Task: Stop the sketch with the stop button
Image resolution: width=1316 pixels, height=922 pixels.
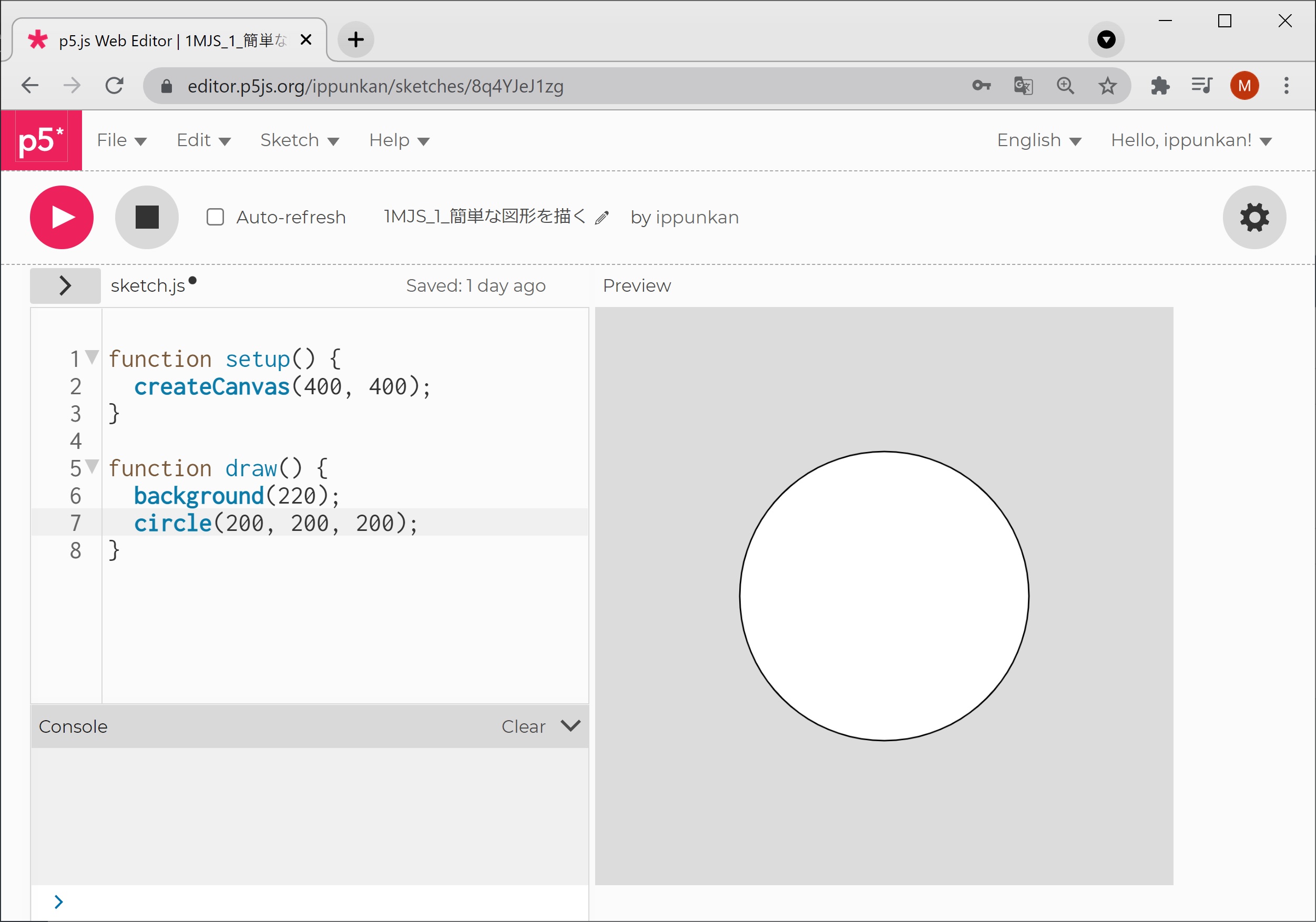Action: (x=147, y=217)
